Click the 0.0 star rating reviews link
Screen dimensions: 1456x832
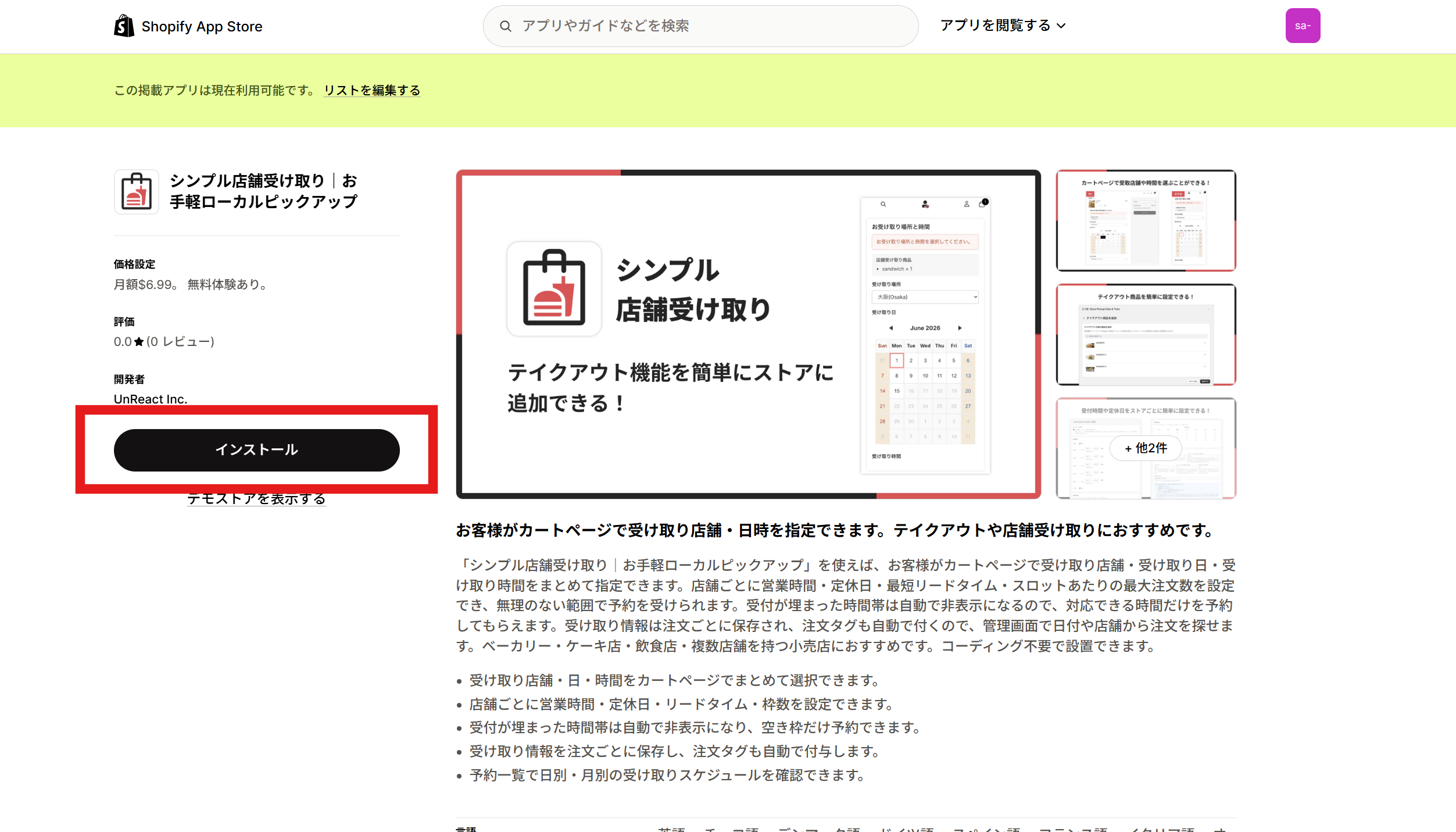point(164,342)
